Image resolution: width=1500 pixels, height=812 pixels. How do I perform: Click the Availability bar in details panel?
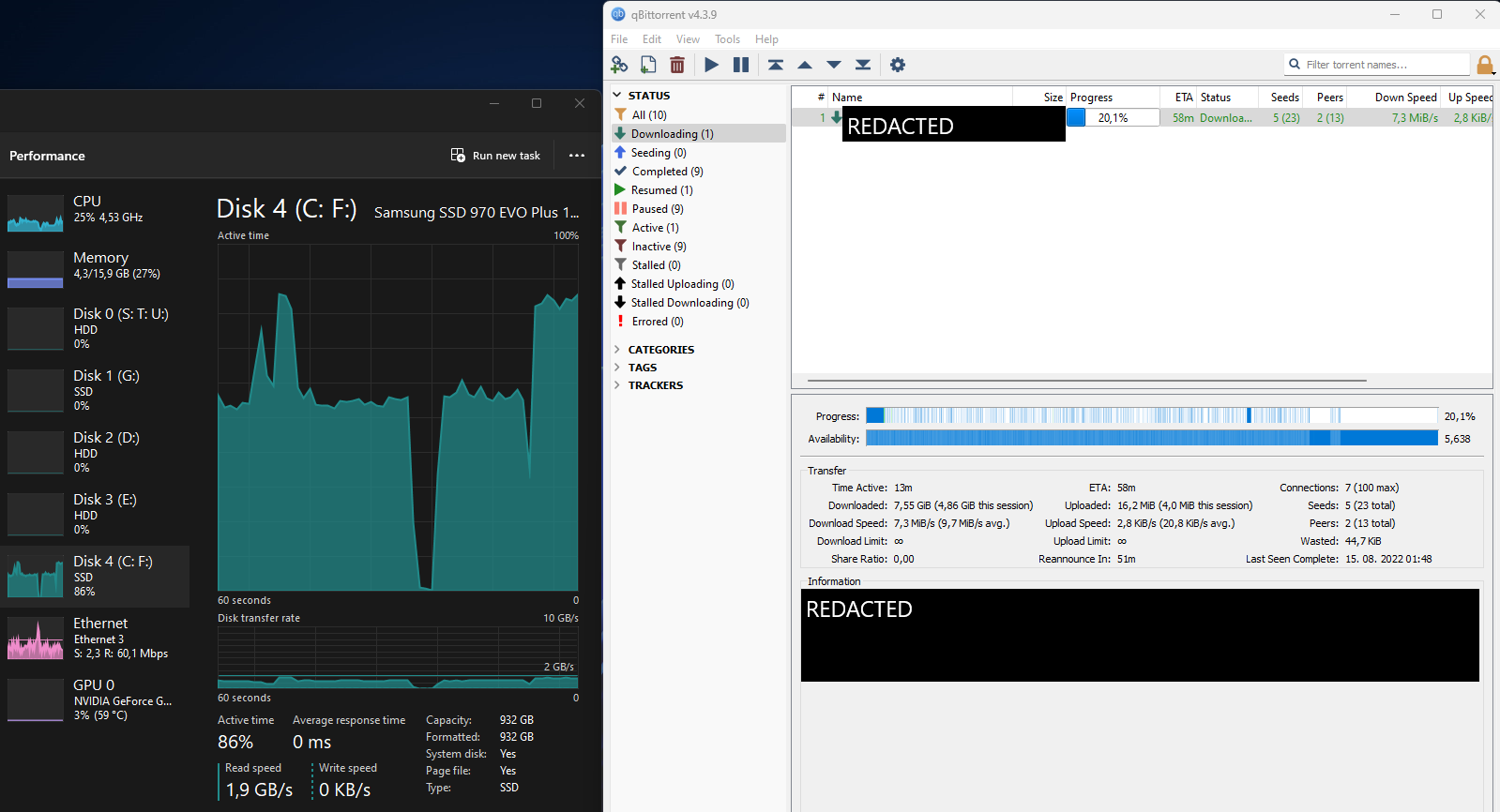coord(1151,438)
